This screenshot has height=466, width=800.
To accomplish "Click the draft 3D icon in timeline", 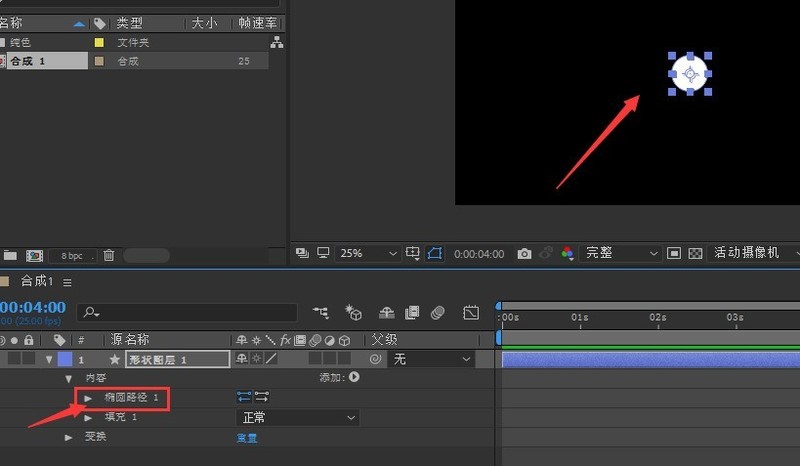I will point(353,312).
